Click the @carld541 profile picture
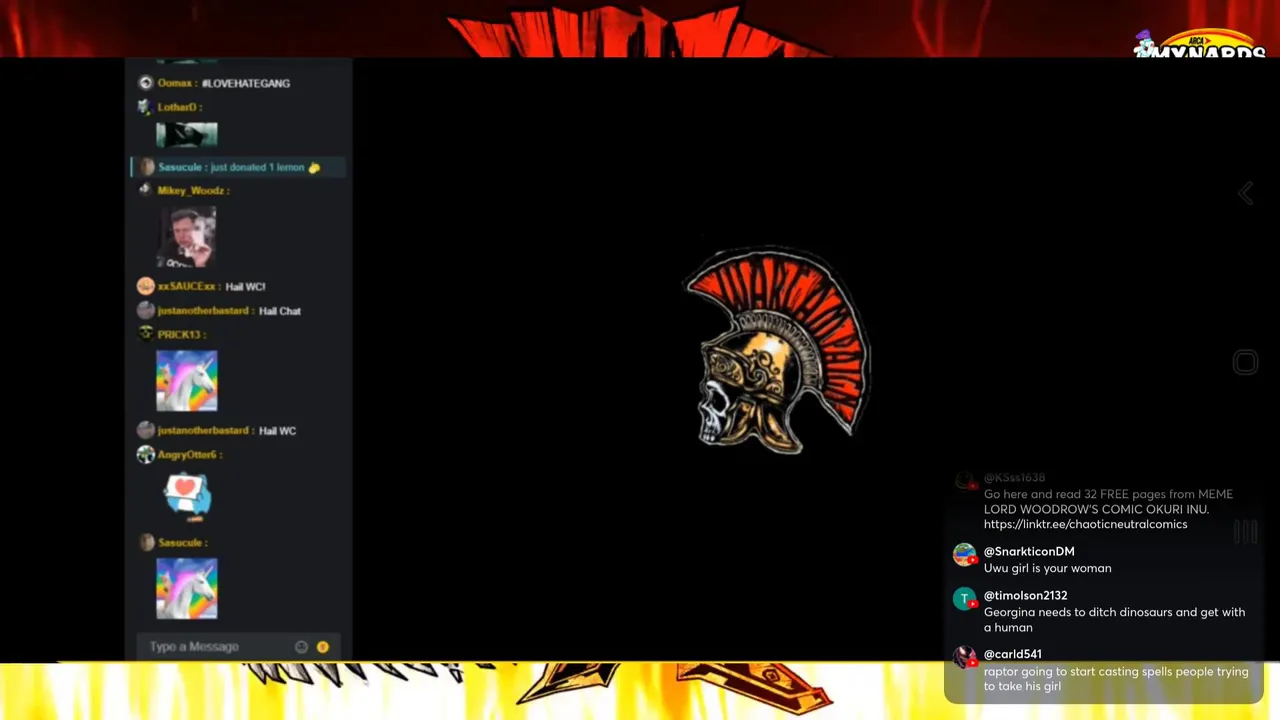Viewport: 1280px width, 720px height. tap(964, 657)
